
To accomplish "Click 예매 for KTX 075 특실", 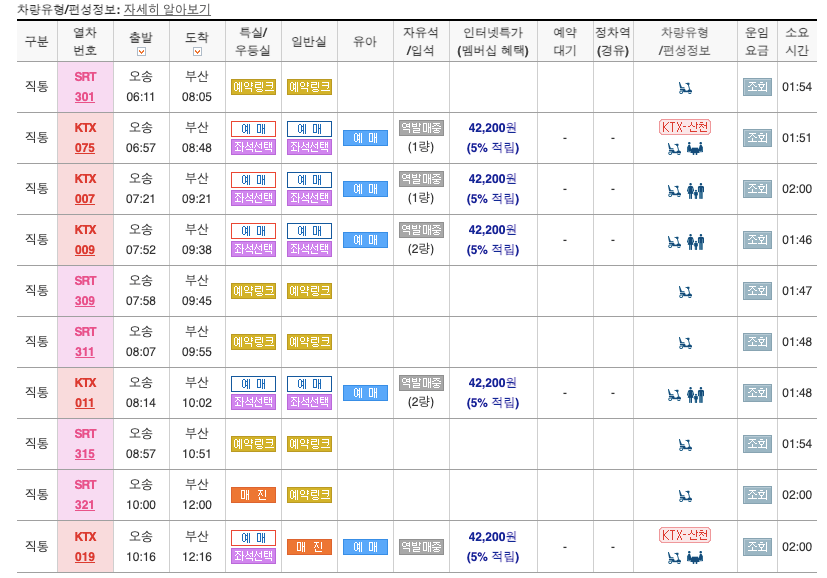I will click(253, 127).
